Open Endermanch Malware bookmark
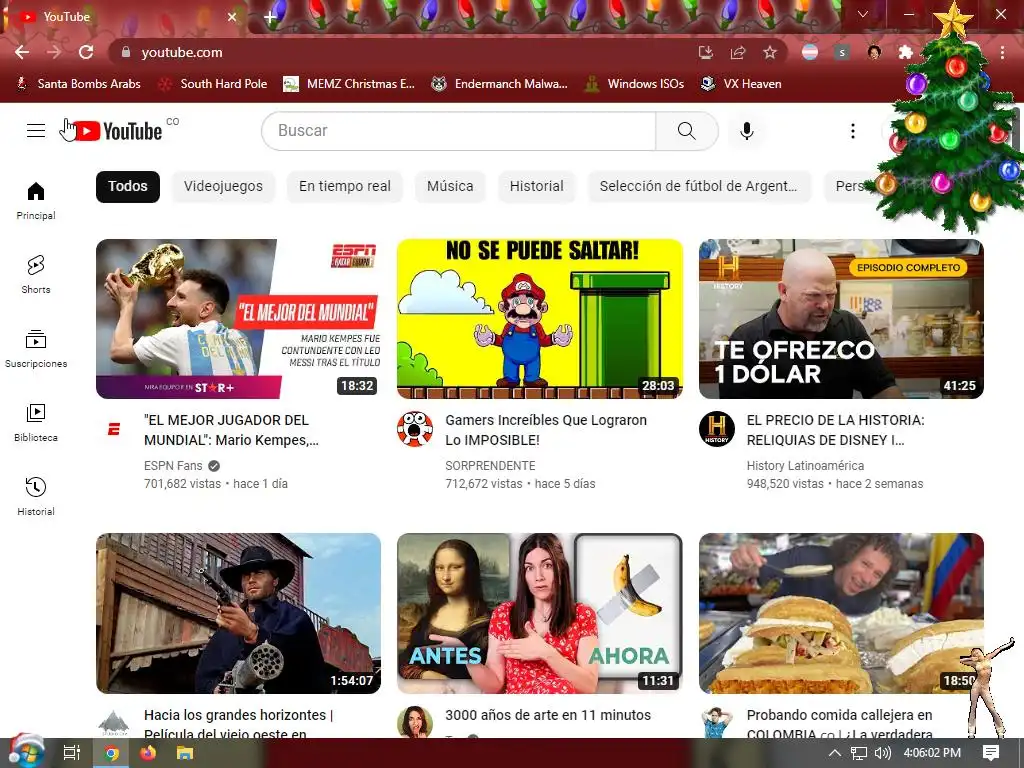 [x=500, y=84]
